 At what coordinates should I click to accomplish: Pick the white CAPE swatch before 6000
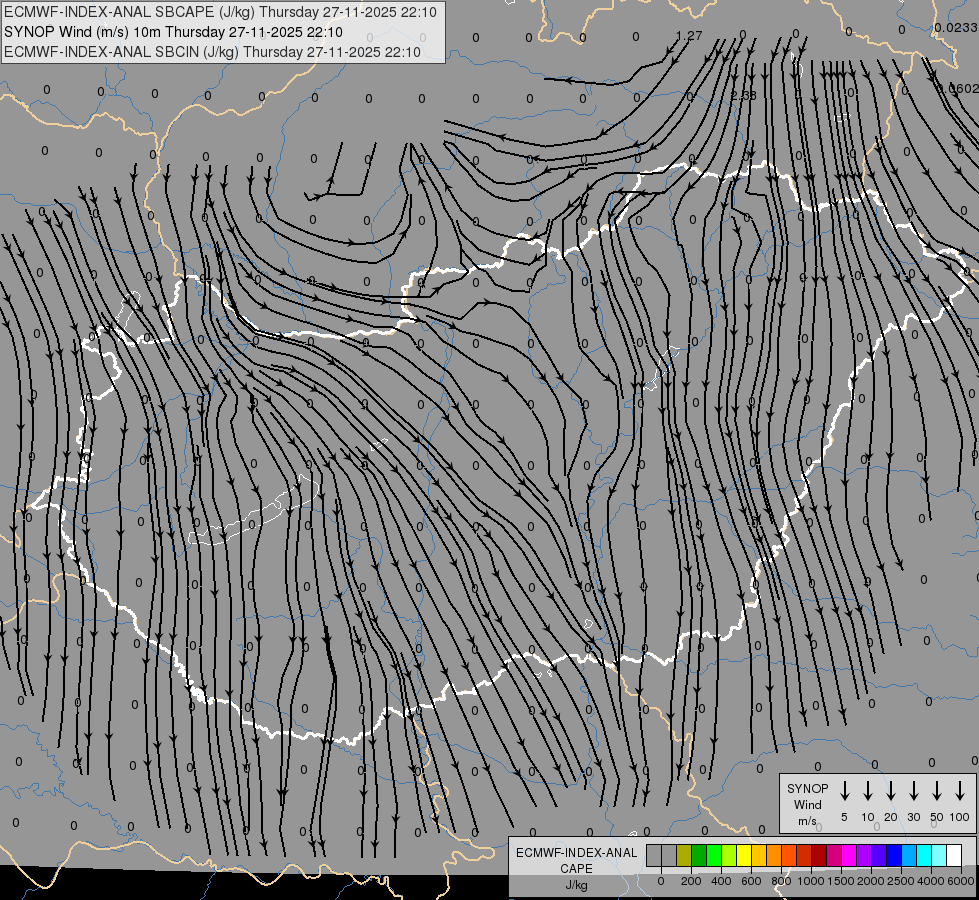coord(953,856)
